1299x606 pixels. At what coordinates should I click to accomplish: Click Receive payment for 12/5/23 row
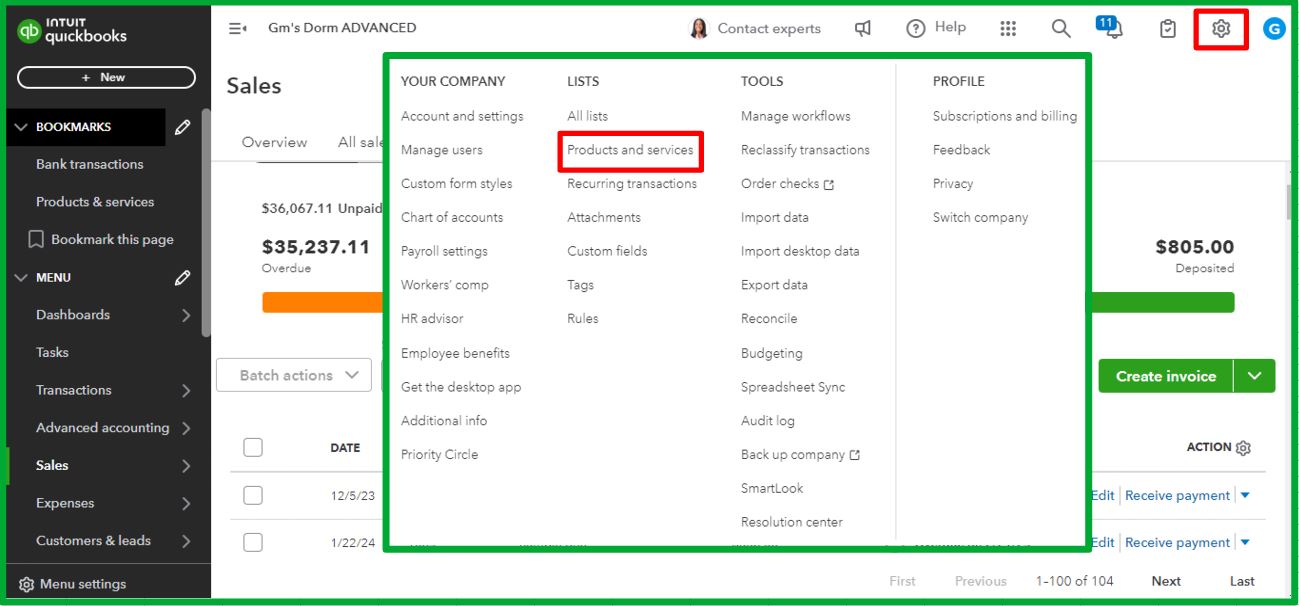pos(1177,495)
